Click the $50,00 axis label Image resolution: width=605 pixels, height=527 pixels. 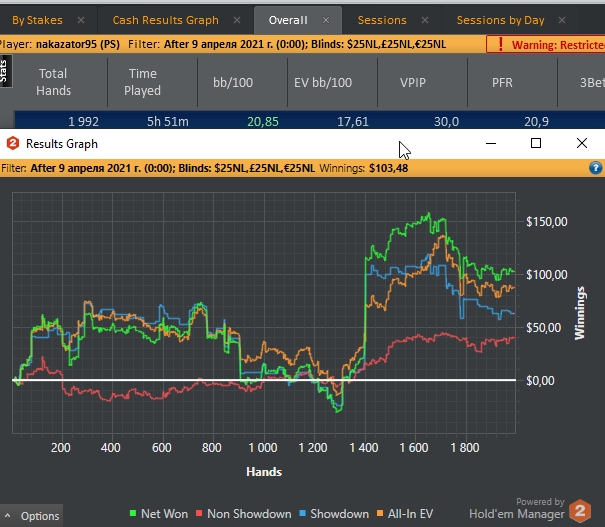coord(544,328)
